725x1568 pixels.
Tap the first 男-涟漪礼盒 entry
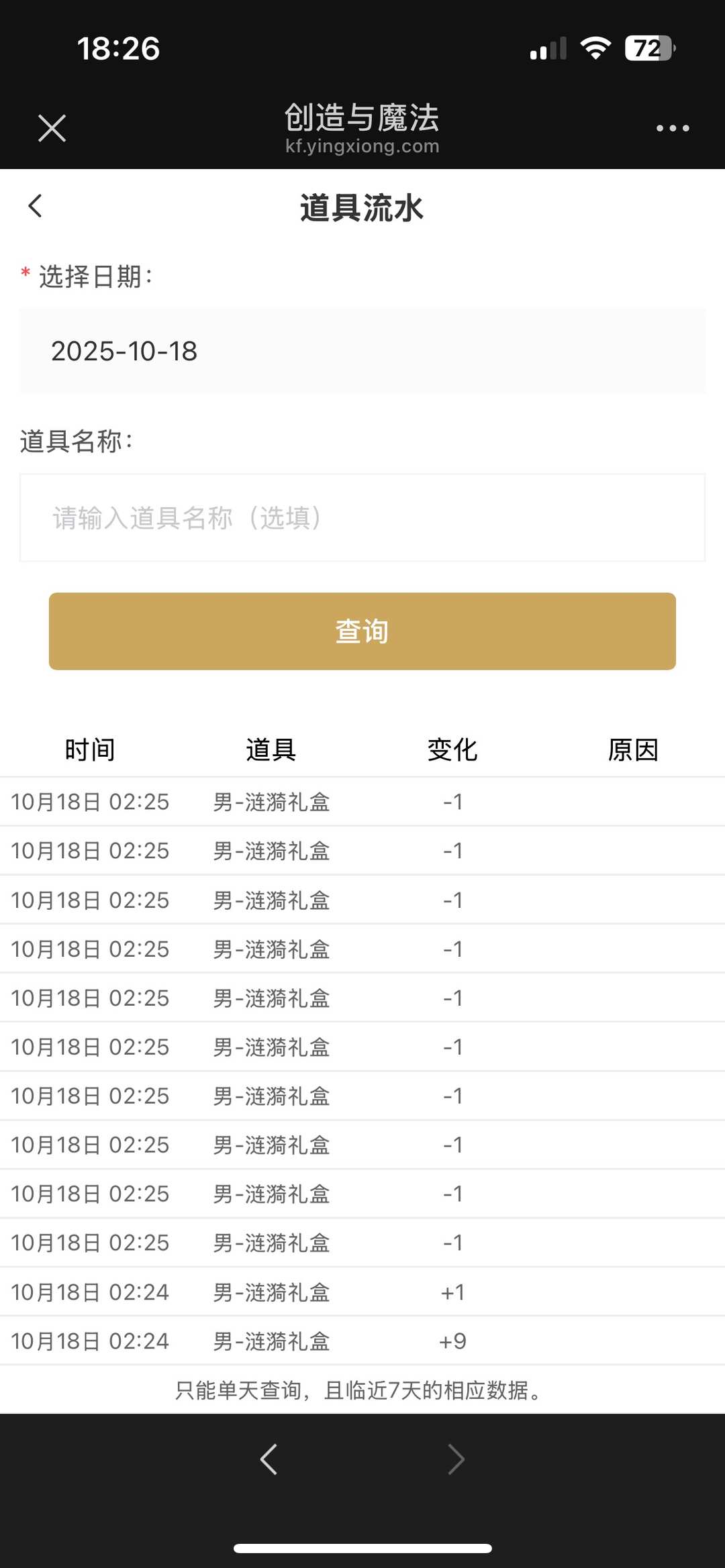(271, 802)
